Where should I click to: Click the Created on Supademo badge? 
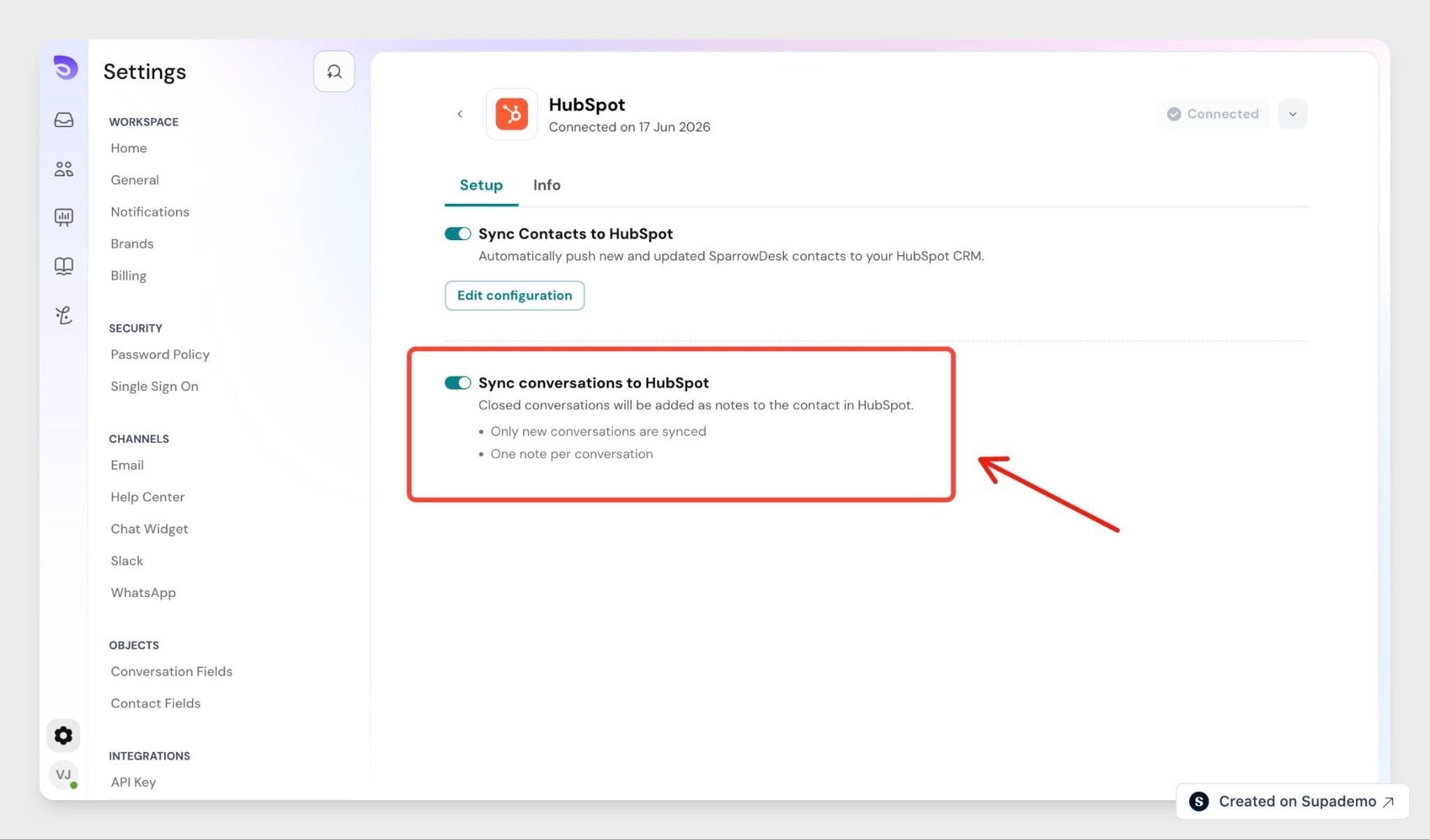(x=1292, y=802)
